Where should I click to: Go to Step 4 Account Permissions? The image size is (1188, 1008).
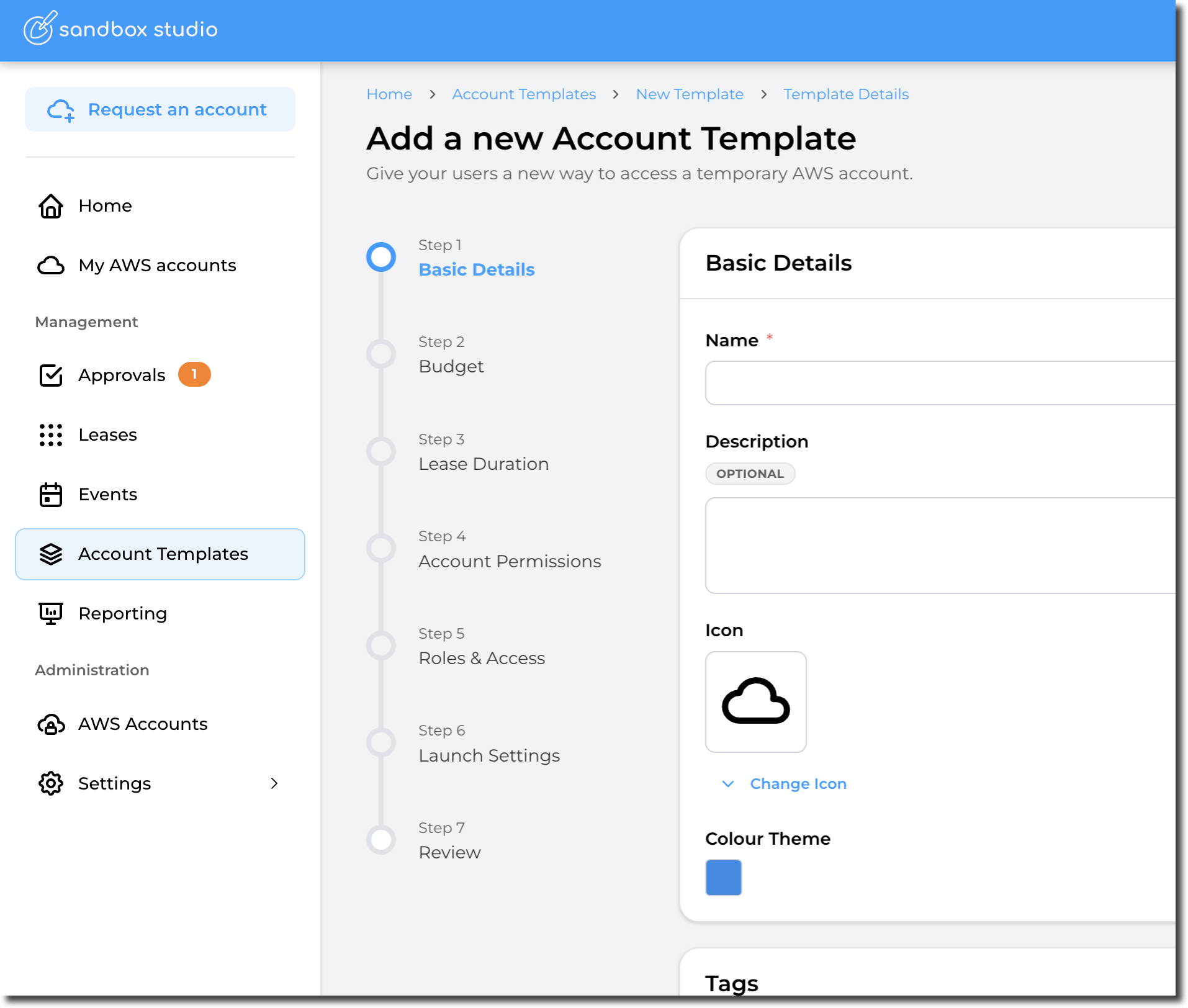coord(509,561)
